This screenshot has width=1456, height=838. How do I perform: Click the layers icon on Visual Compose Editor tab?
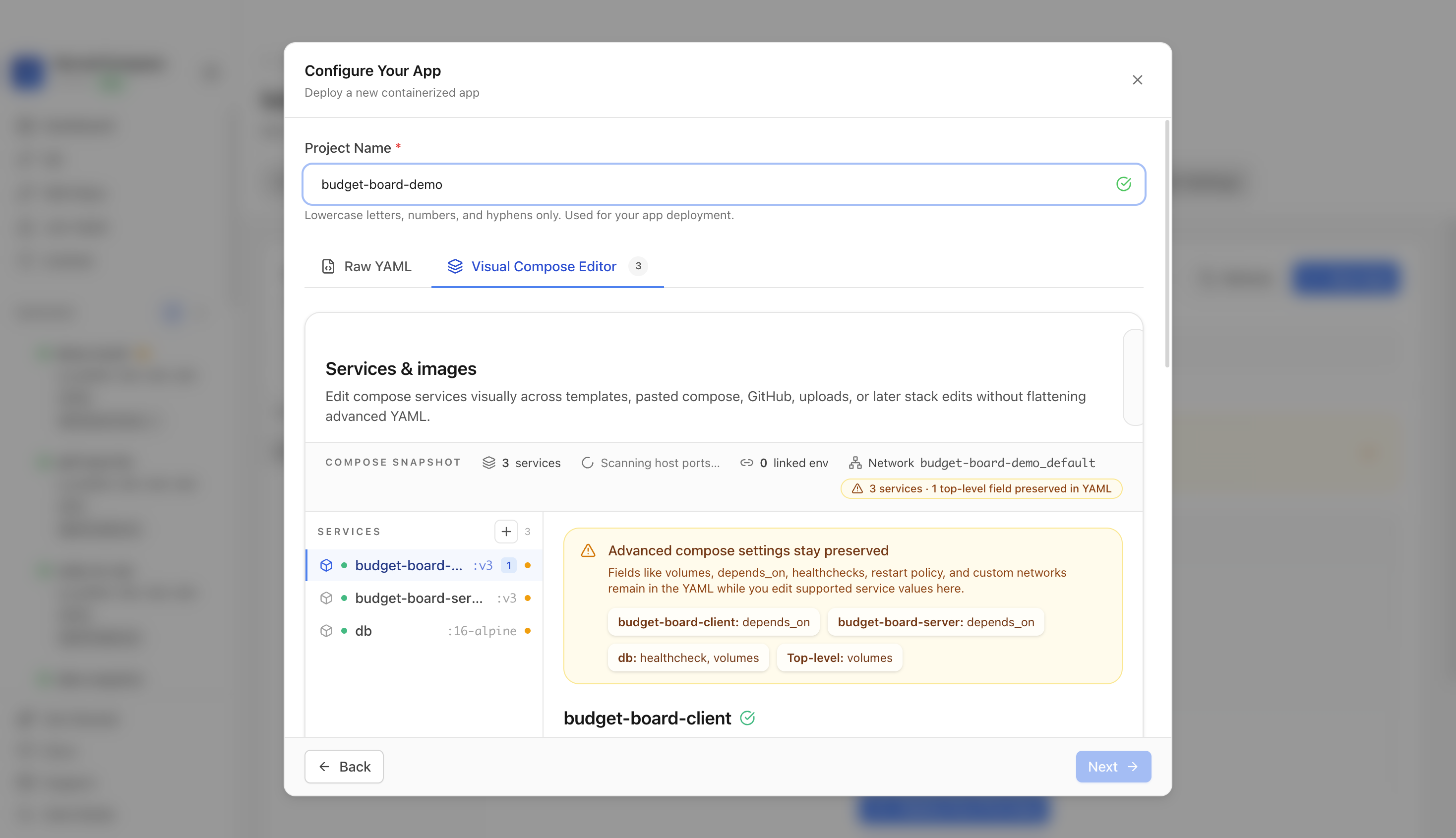tap(455, 266)
